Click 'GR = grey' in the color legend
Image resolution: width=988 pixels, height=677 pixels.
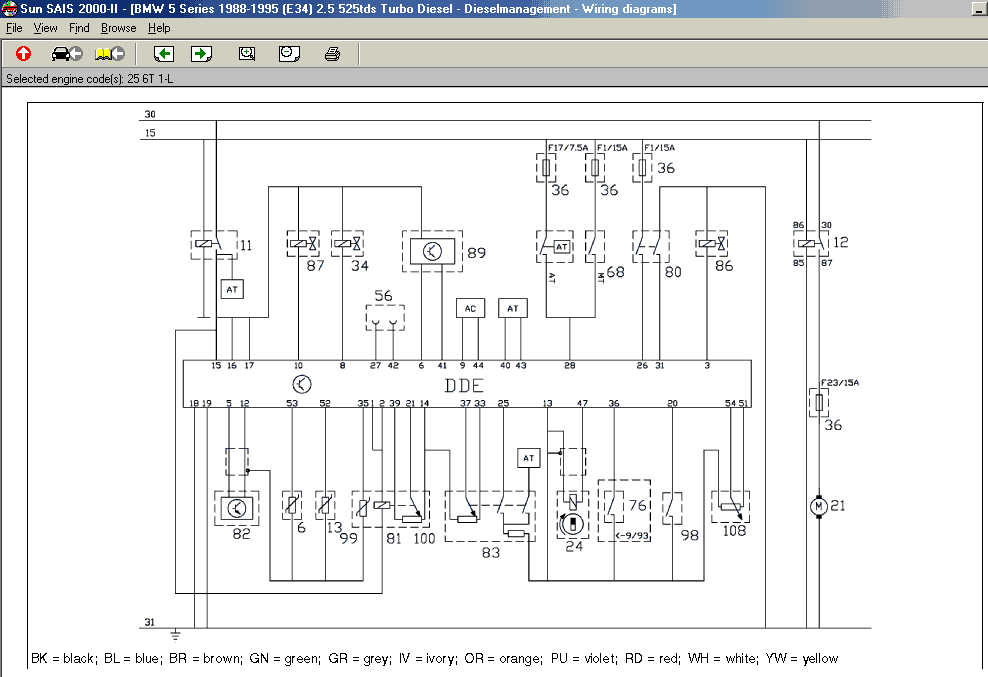(x=358, y=659)
